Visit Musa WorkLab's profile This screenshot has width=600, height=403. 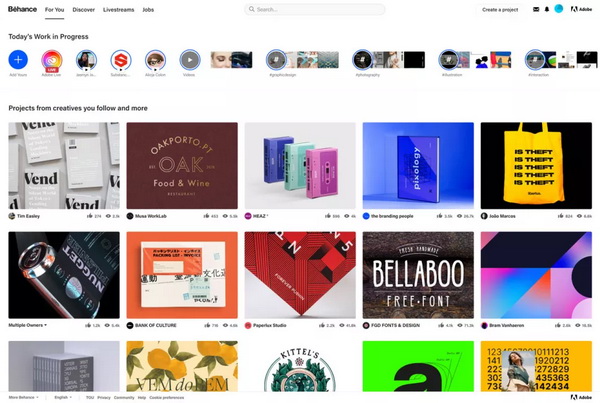tap(151, 216)
